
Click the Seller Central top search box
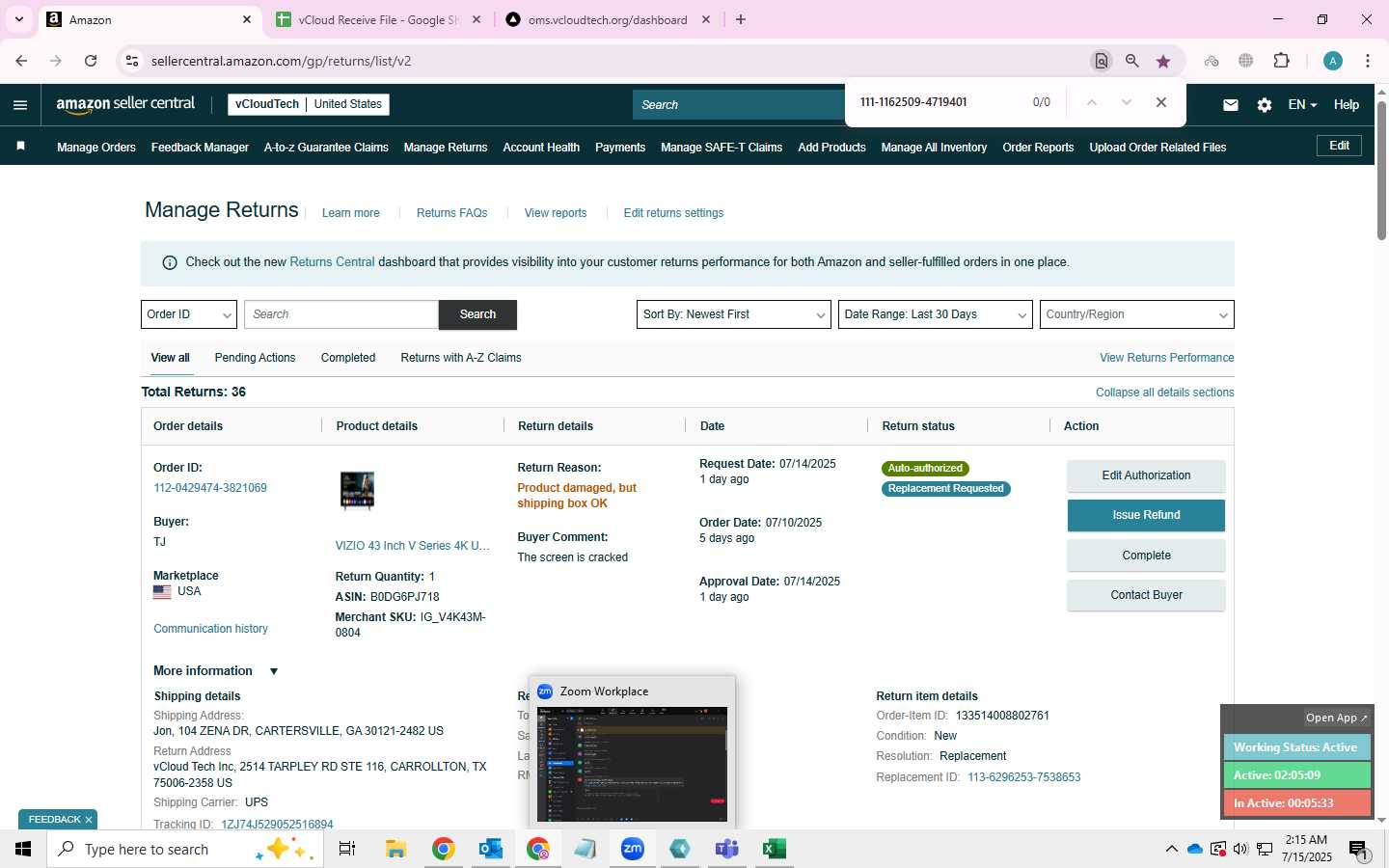(739, 104)
